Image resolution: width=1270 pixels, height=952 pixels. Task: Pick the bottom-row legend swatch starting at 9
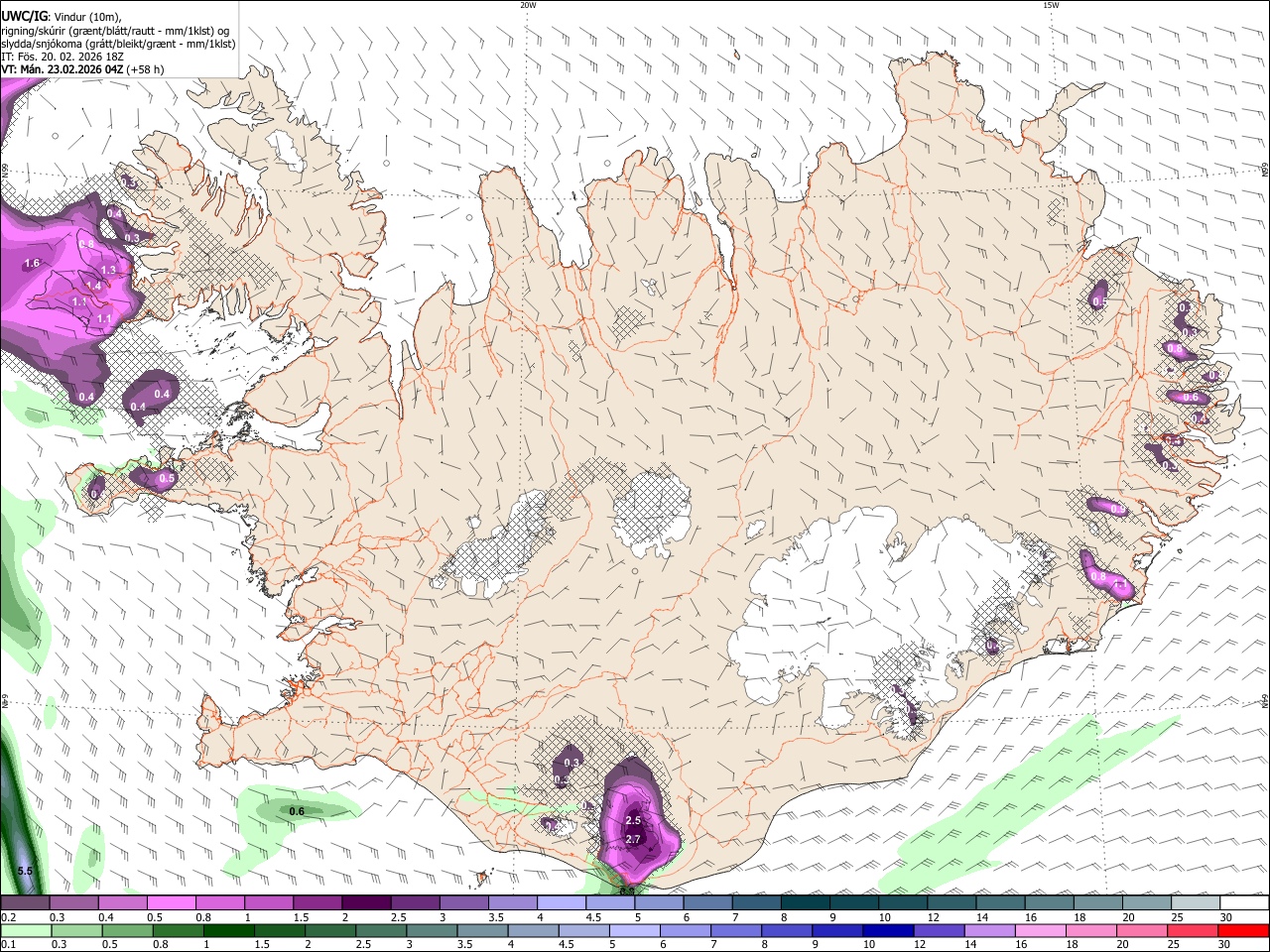pyautogui.click(x=837, y=931)
